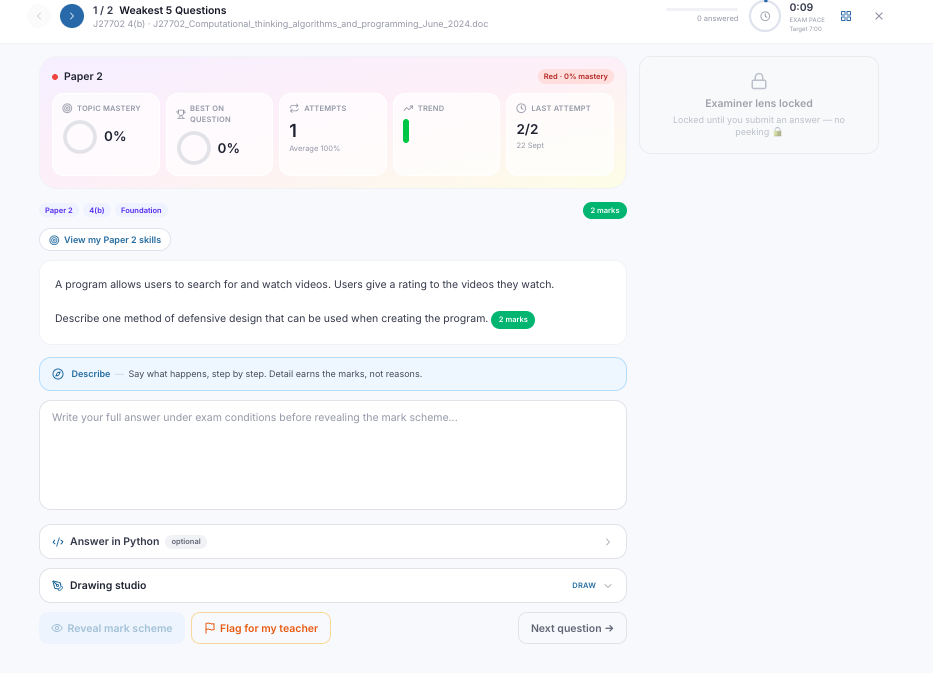Click the optional label next to Python
The image size is (933, 673).
click(186, 541)
